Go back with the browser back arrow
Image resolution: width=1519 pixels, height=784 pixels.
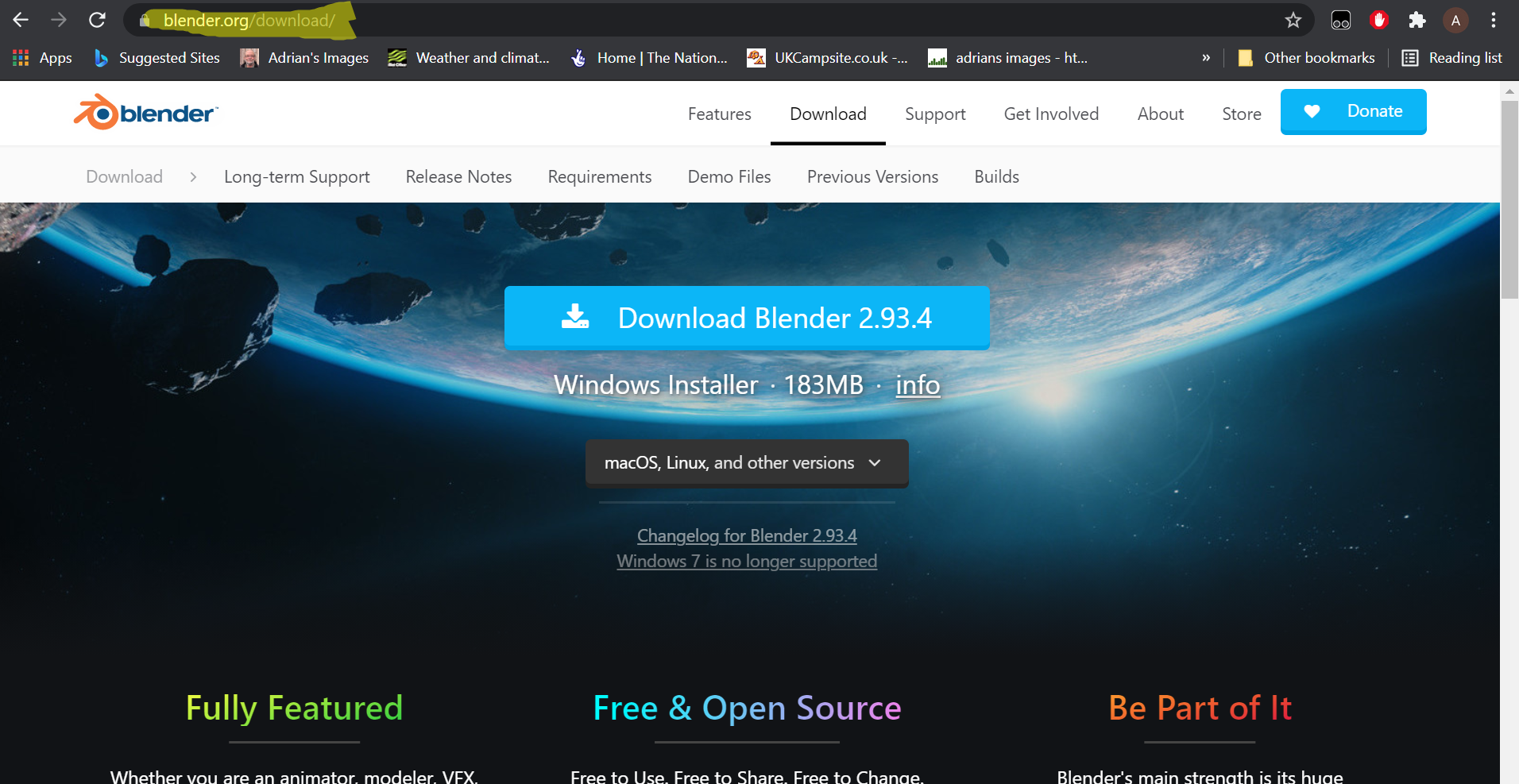(21, 20)
